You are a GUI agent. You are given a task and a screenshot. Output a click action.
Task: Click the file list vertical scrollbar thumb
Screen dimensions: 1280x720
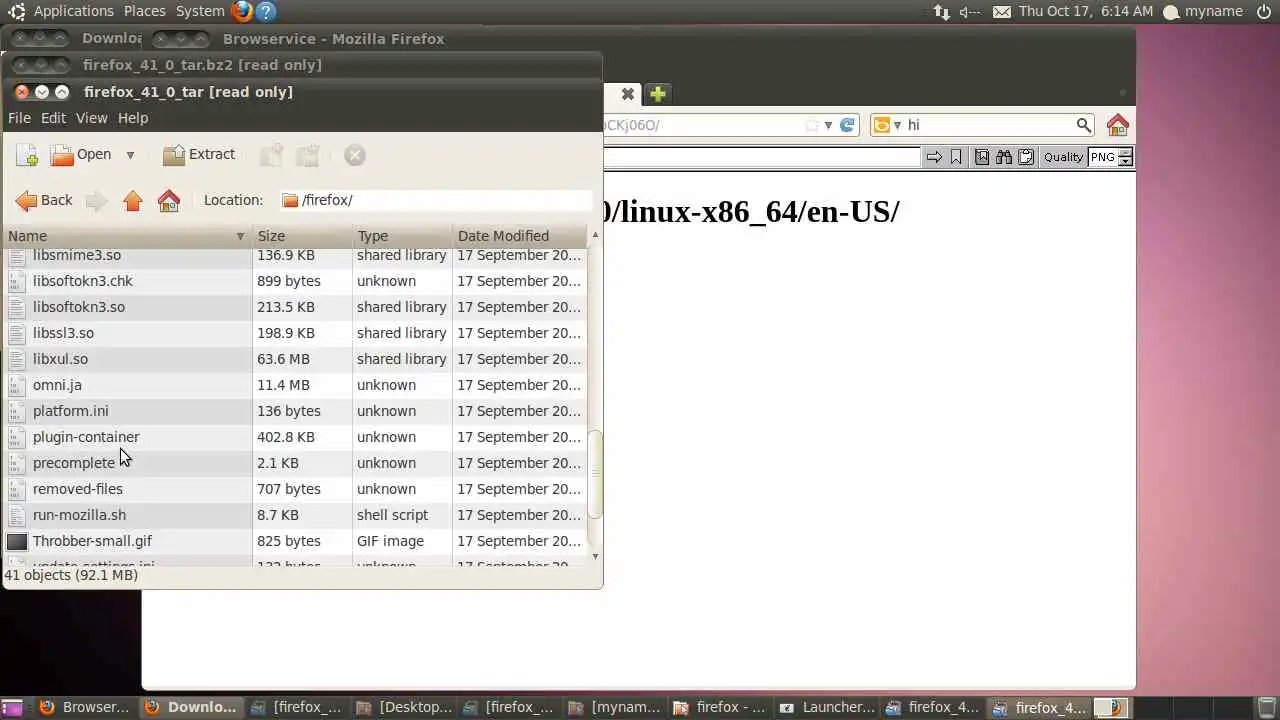(x=595, y=474)
